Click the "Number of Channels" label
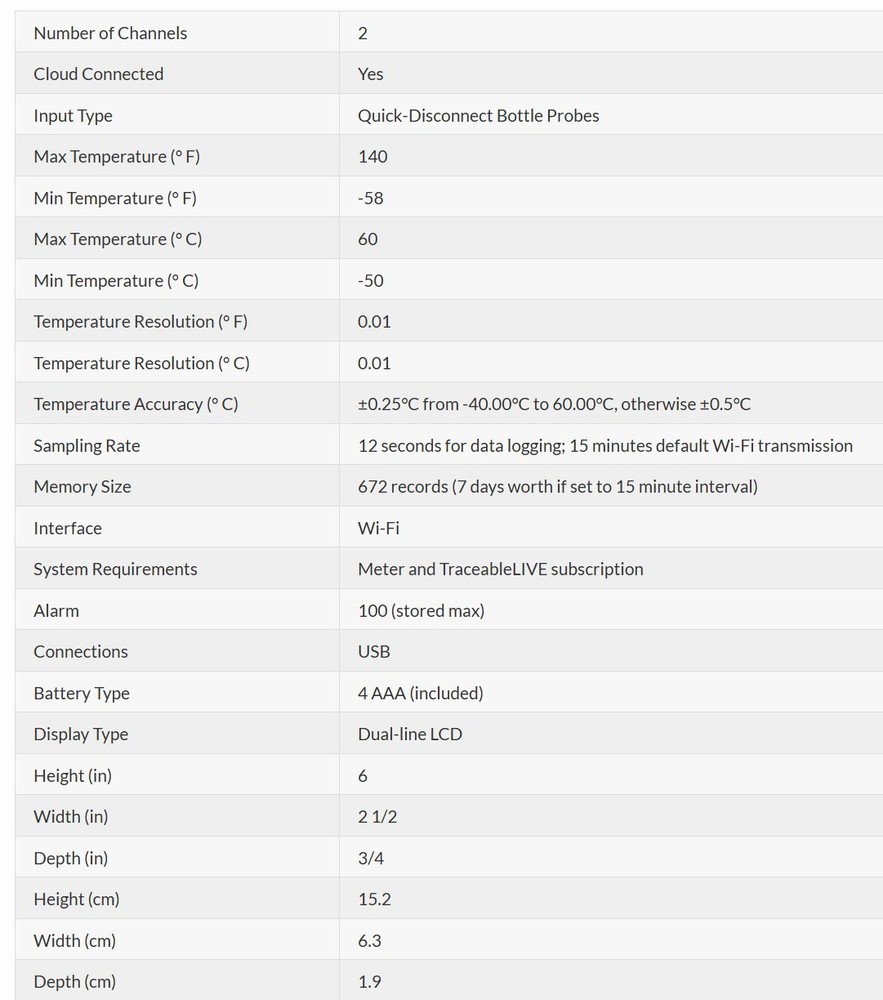This screenshot has height=1000, width=883. (x=110, y=33)
